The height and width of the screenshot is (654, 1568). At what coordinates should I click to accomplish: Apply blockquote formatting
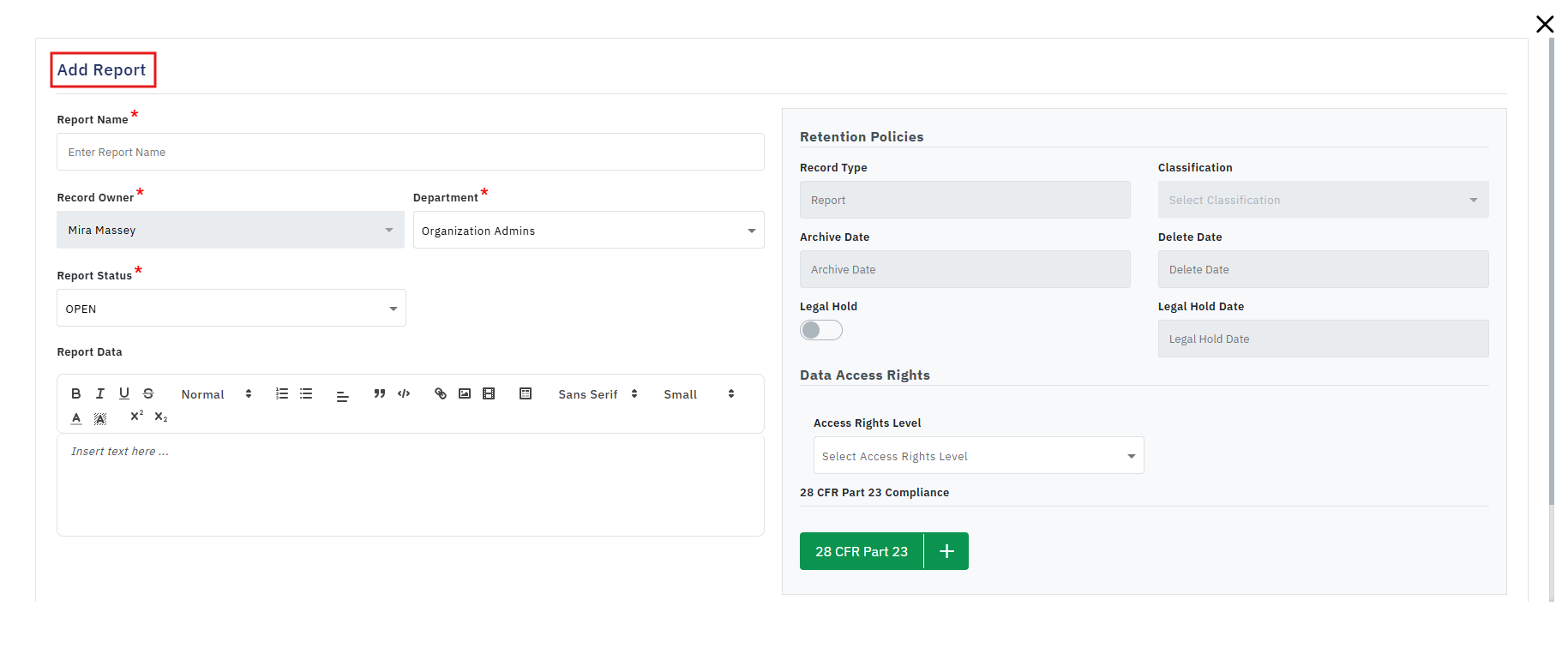point(380,393)
